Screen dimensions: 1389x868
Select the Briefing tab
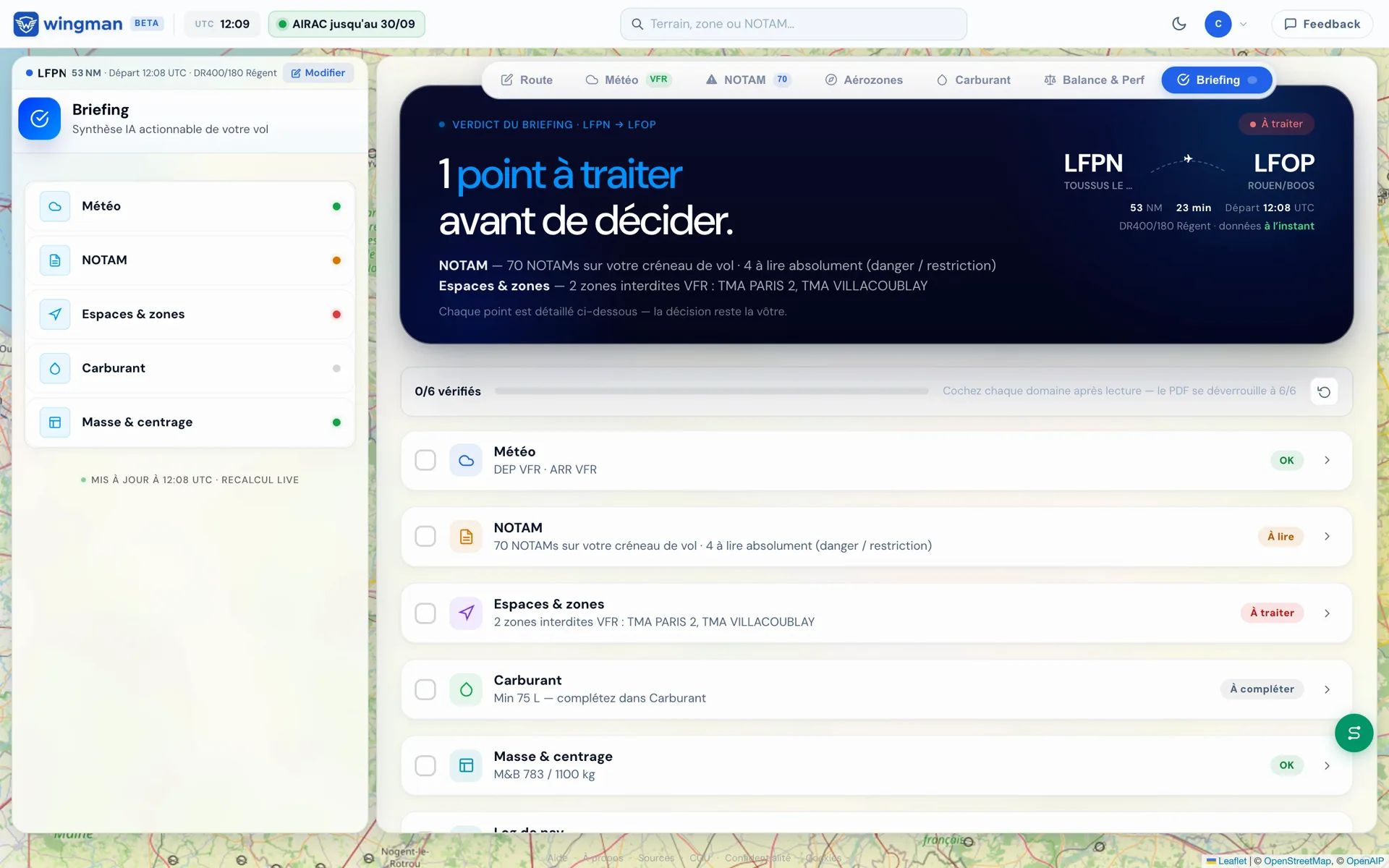[1217, 80]
